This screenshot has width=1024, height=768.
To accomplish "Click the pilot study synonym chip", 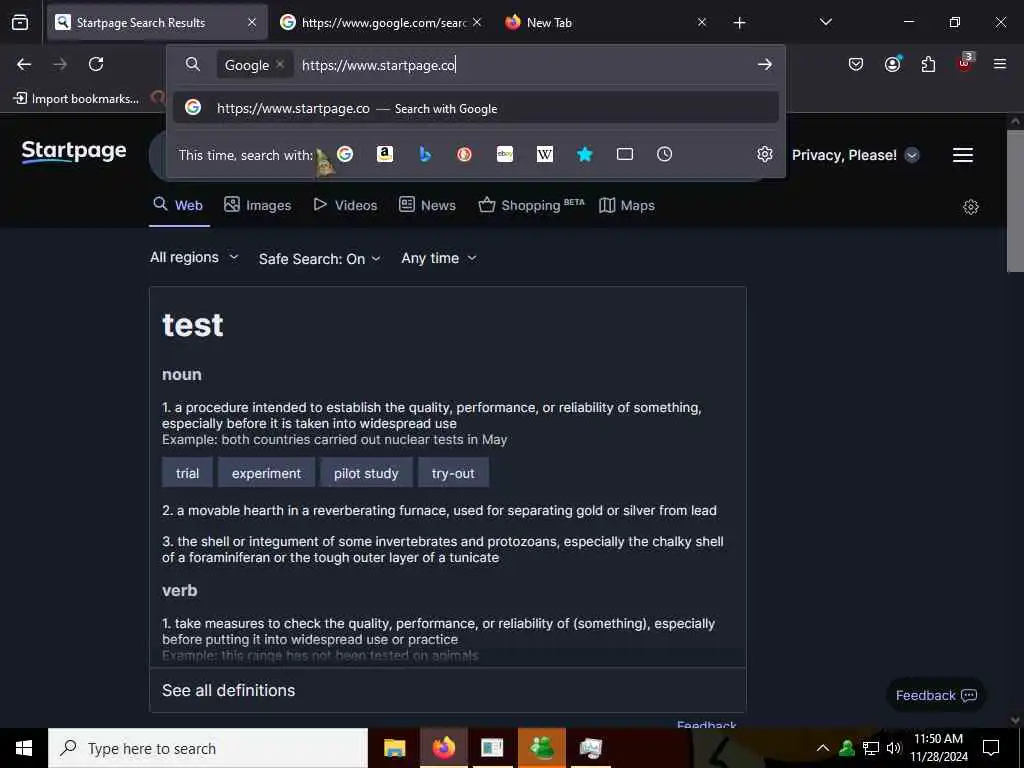I will pos(366,473).
